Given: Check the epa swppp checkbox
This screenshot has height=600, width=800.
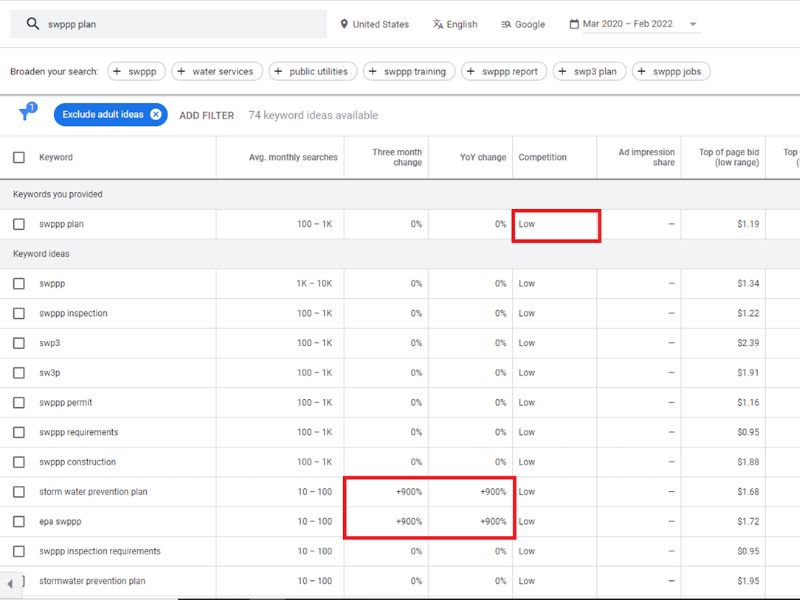Looking at the screenshot, I should 19,521.
